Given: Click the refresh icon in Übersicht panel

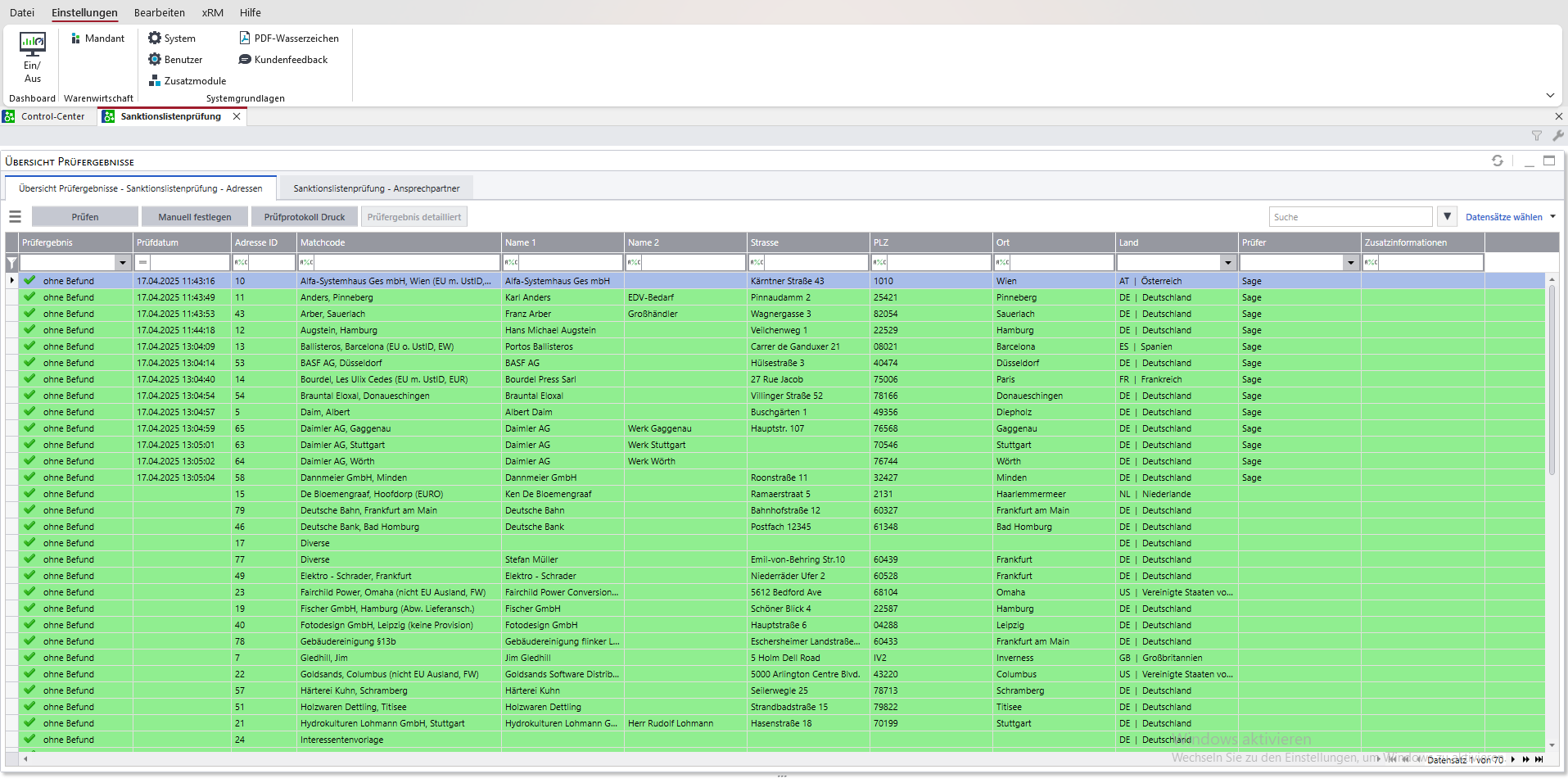Looking at the screenshot, I should point(1498,161).
